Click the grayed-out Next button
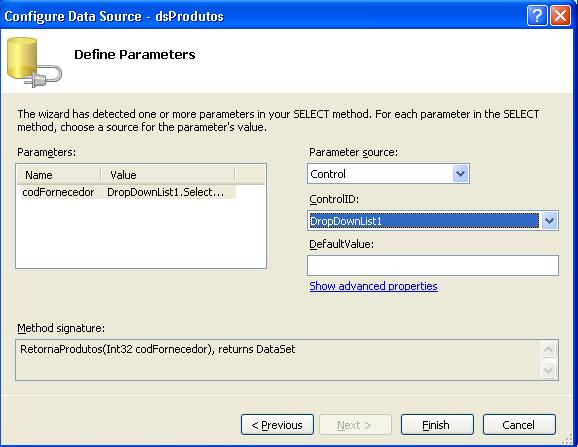 (355, 425)
